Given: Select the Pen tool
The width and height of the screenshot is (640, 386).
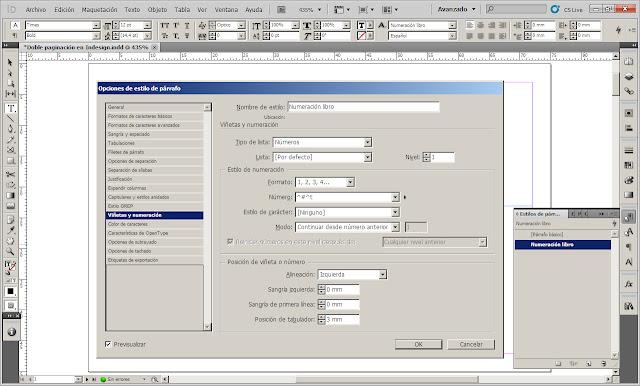Looking at the screenshot, I should (10, 129).
